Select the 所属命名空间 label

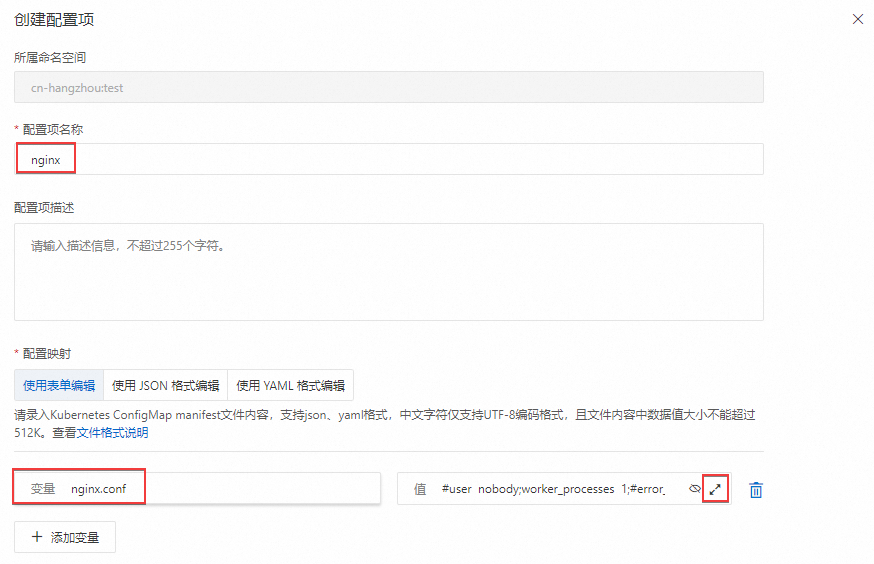coord(50,57)
